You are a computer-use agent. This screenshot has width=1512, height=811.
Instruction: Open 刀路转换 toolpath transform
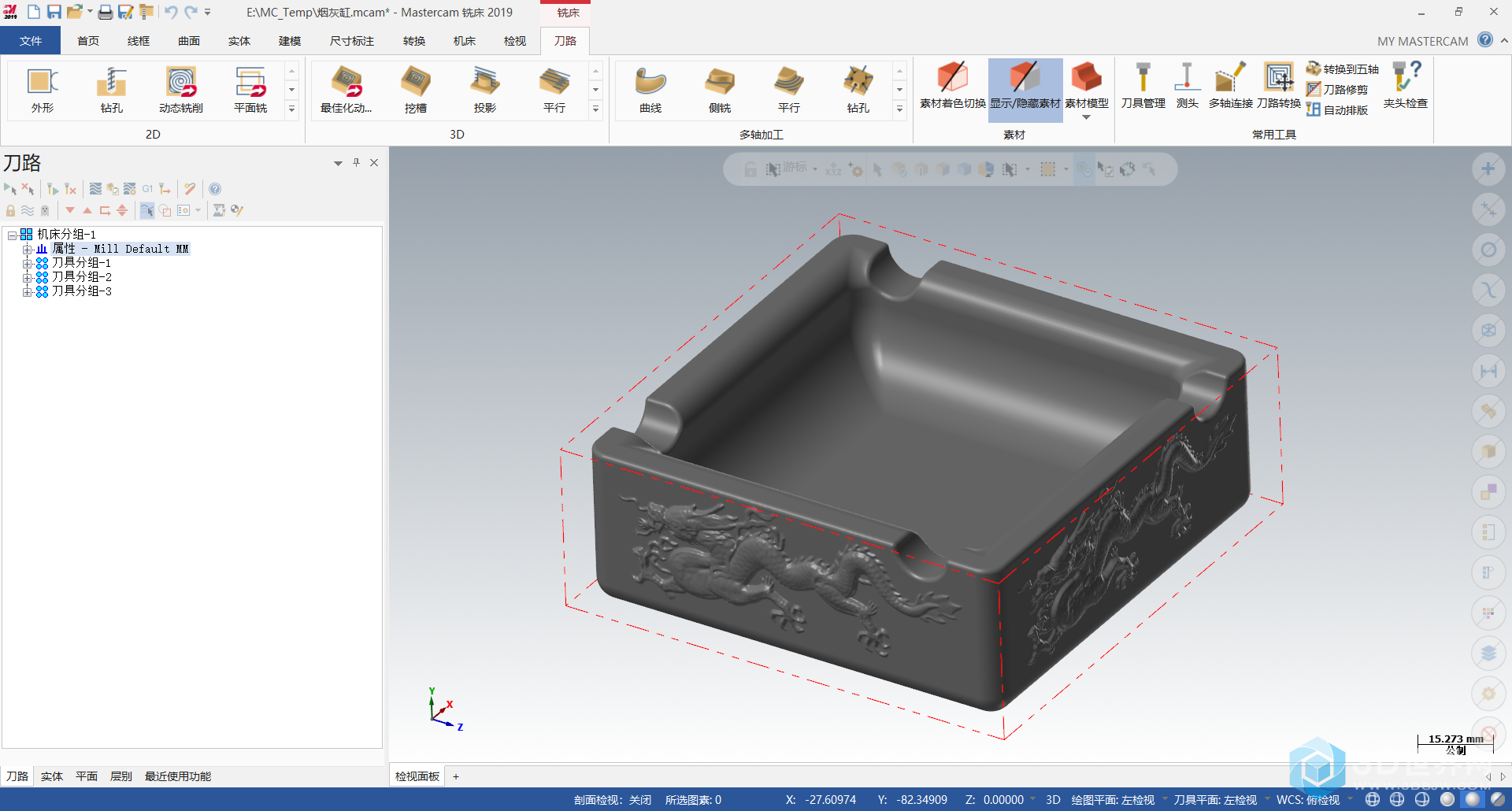(x=1279, y=85)
